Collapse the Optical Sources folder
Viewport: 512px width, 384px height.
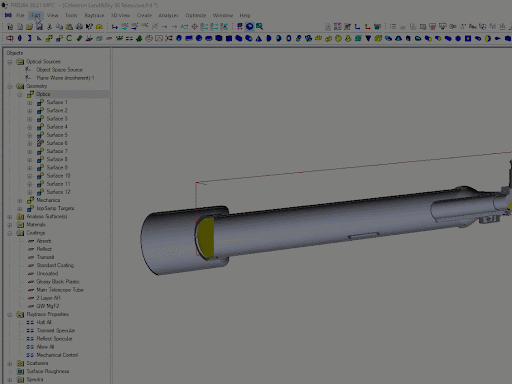point(10,62)
